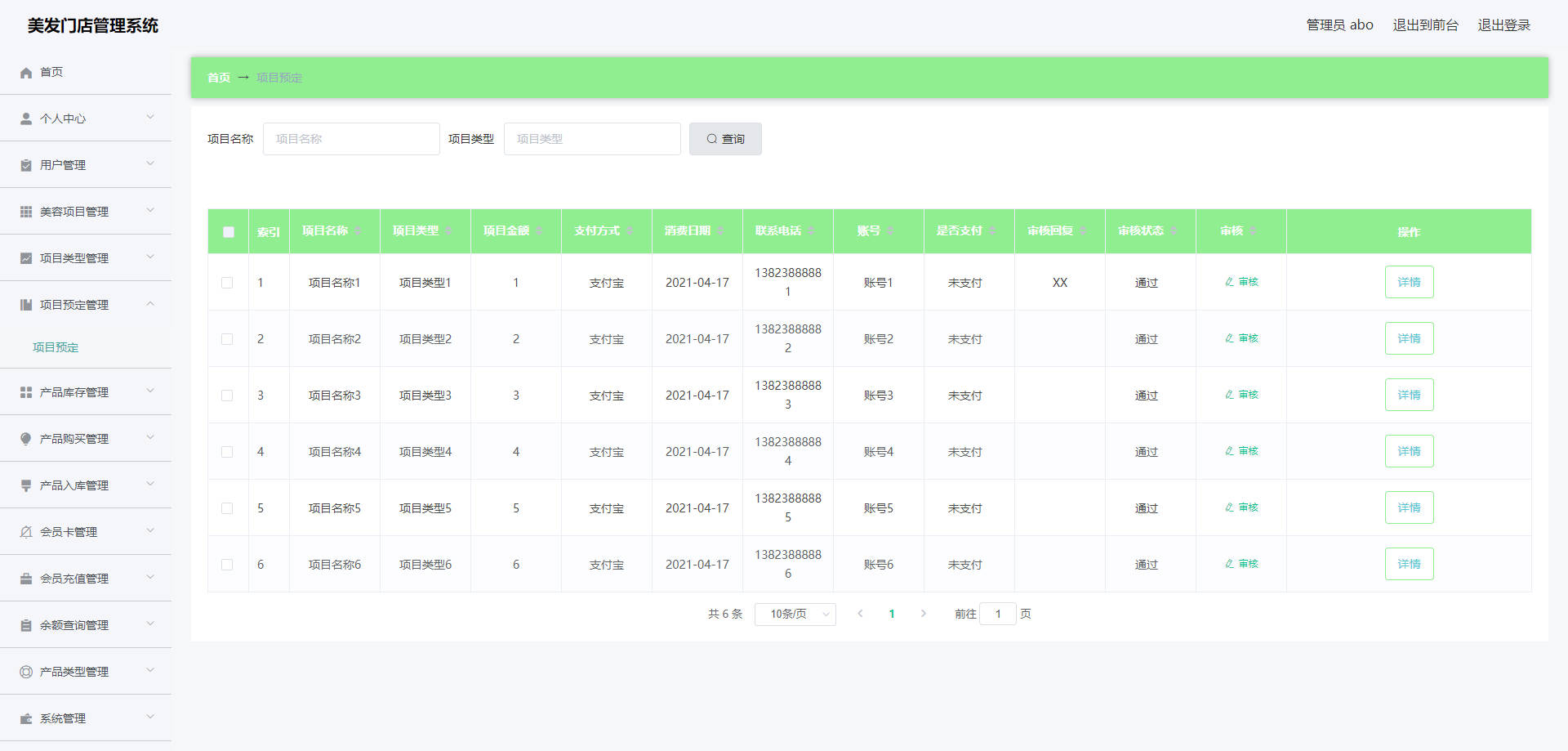Click 详情 button for row 项目名称6

tap(1409, 564)
